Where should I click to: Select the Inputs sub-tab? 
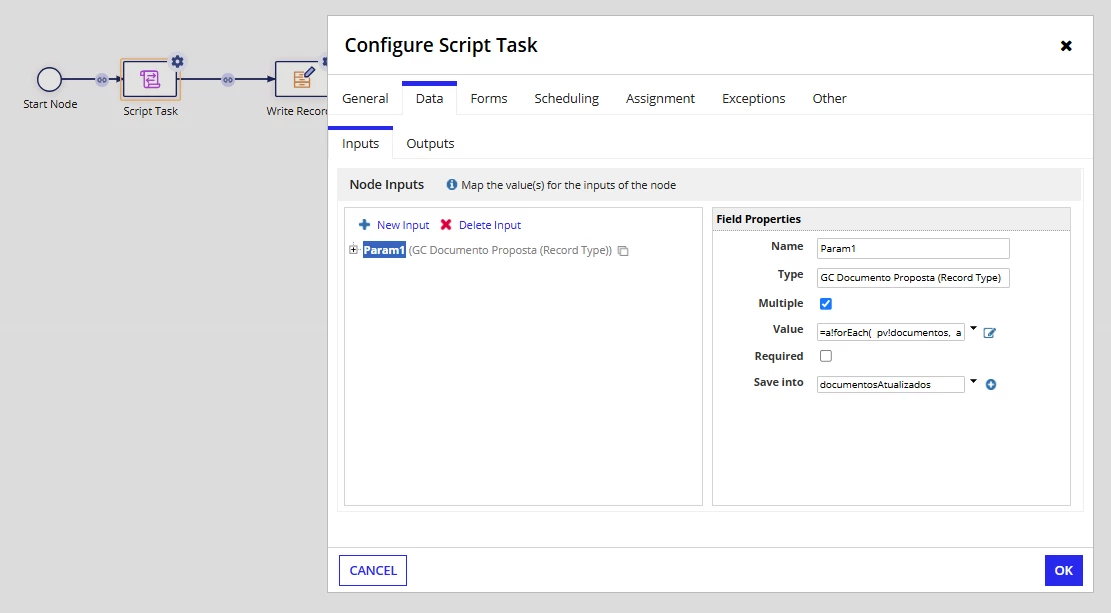coord(360,143)
